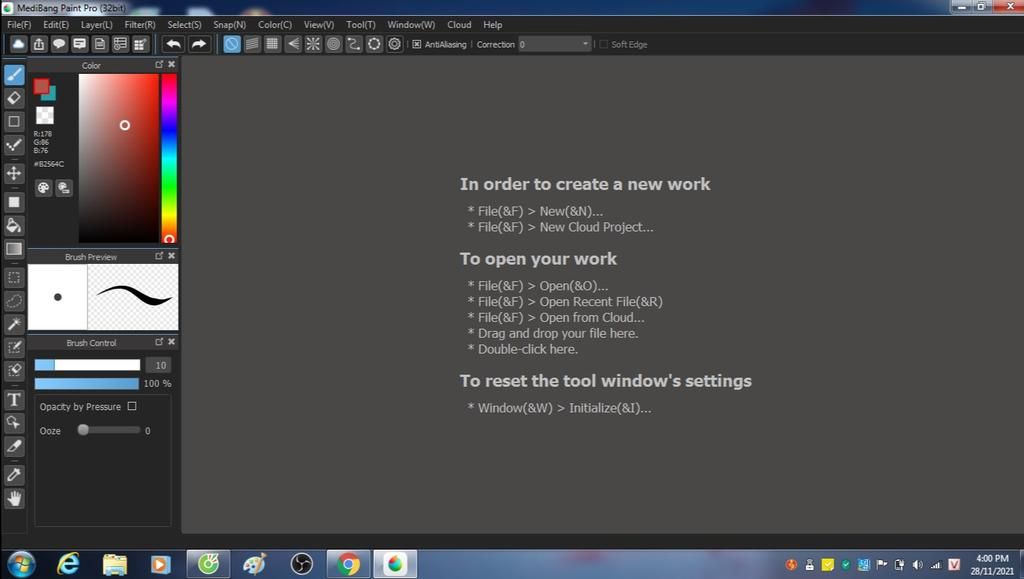Open the Tool(T) menu
The width and height of the screenshot is (1024, 579).
360,24
